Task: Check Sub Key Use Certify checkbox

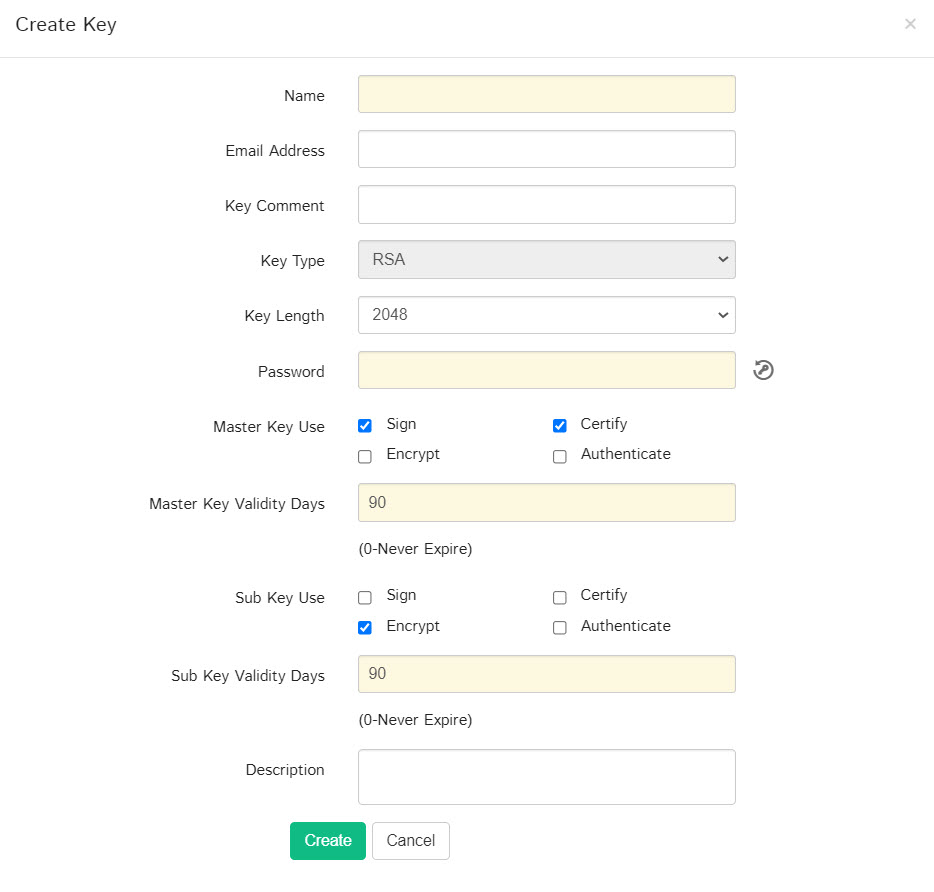Action: pos(560,597)
